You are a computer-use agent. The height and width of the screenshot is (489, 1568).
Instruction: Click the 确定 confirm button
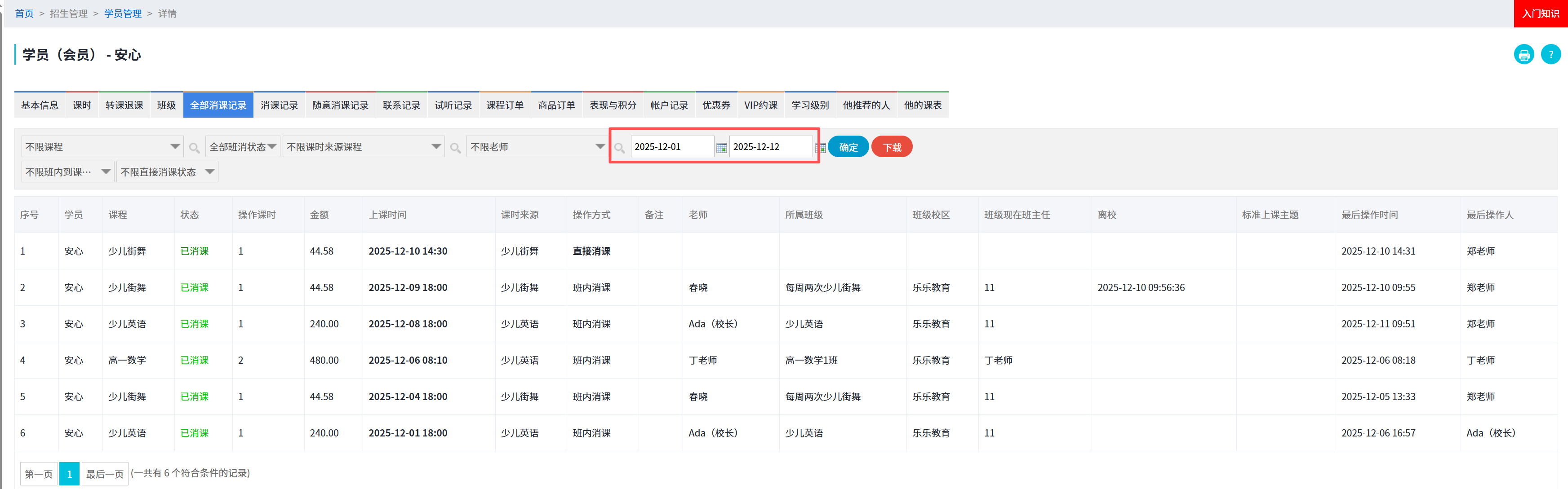848,146
